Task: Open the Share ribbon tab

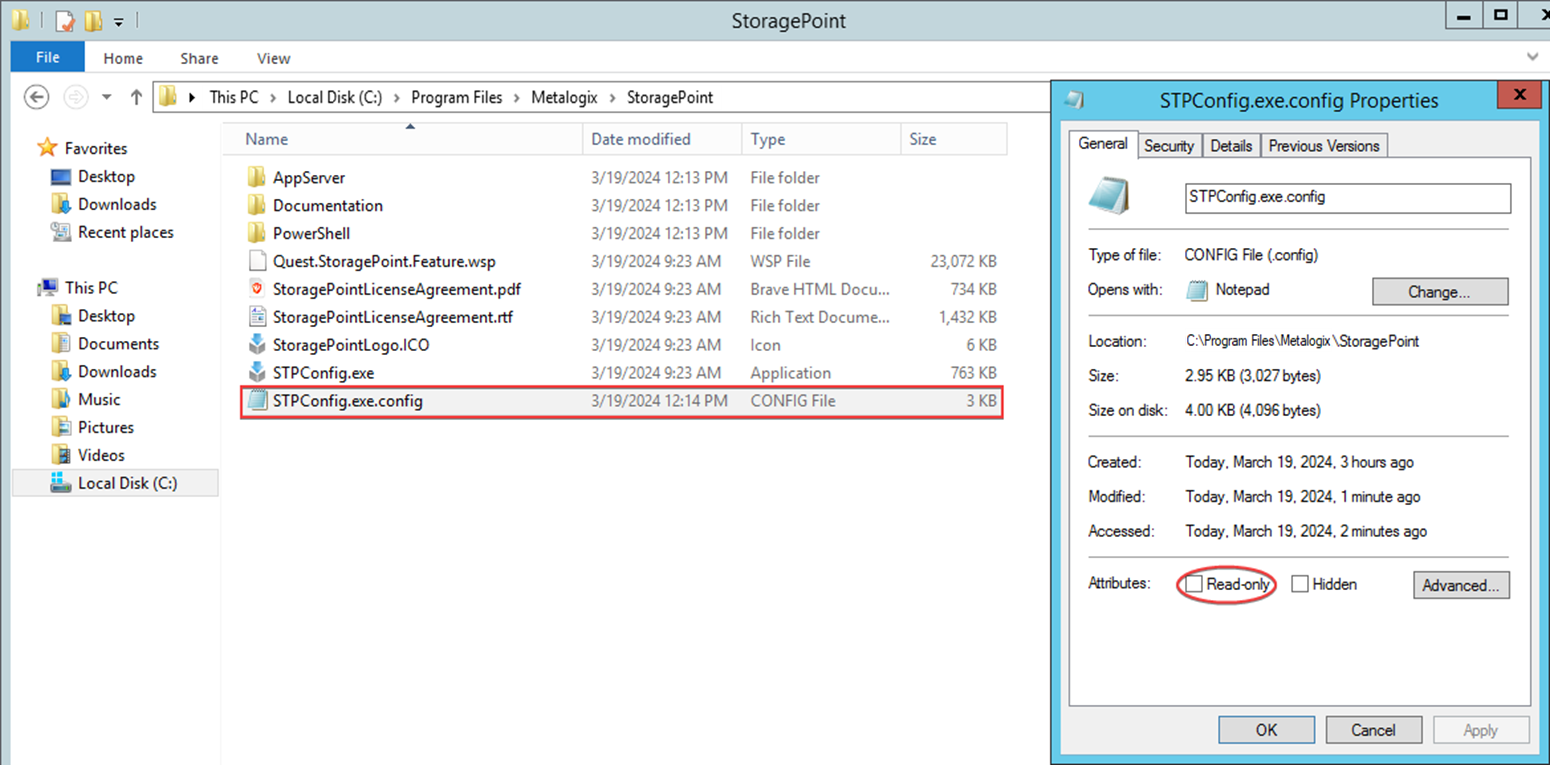Action: coord(199,59)
